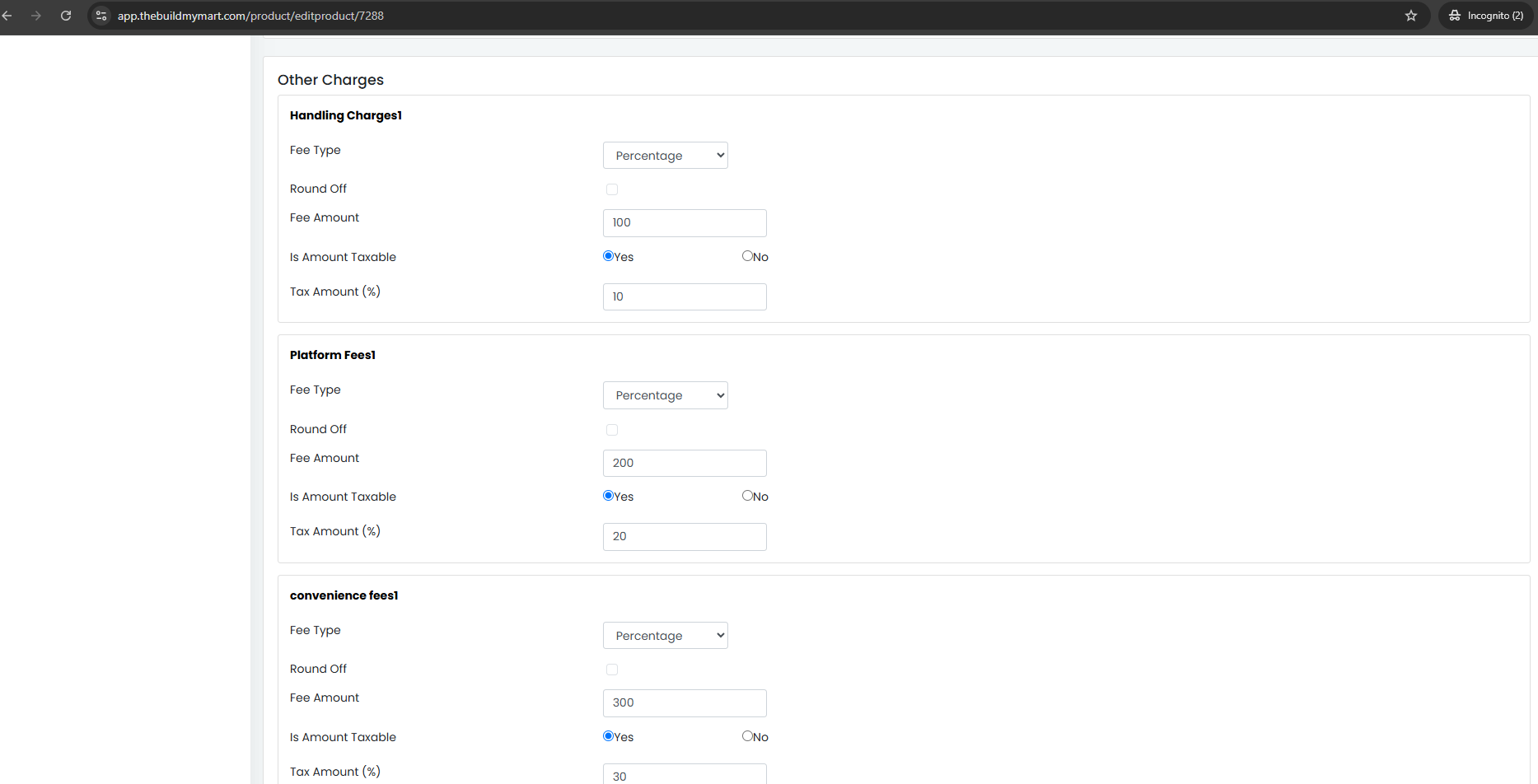Click the browser back arrow
1538x784 pixels.
pyautogui.click(x=7, y=16)
